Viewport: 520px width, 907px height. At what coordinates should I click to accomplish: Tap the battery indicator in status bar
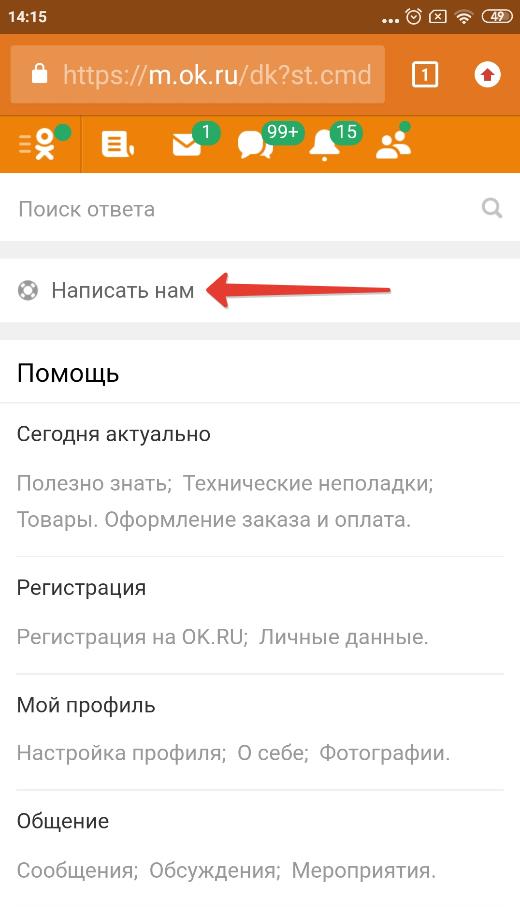[x=497, y=16]
